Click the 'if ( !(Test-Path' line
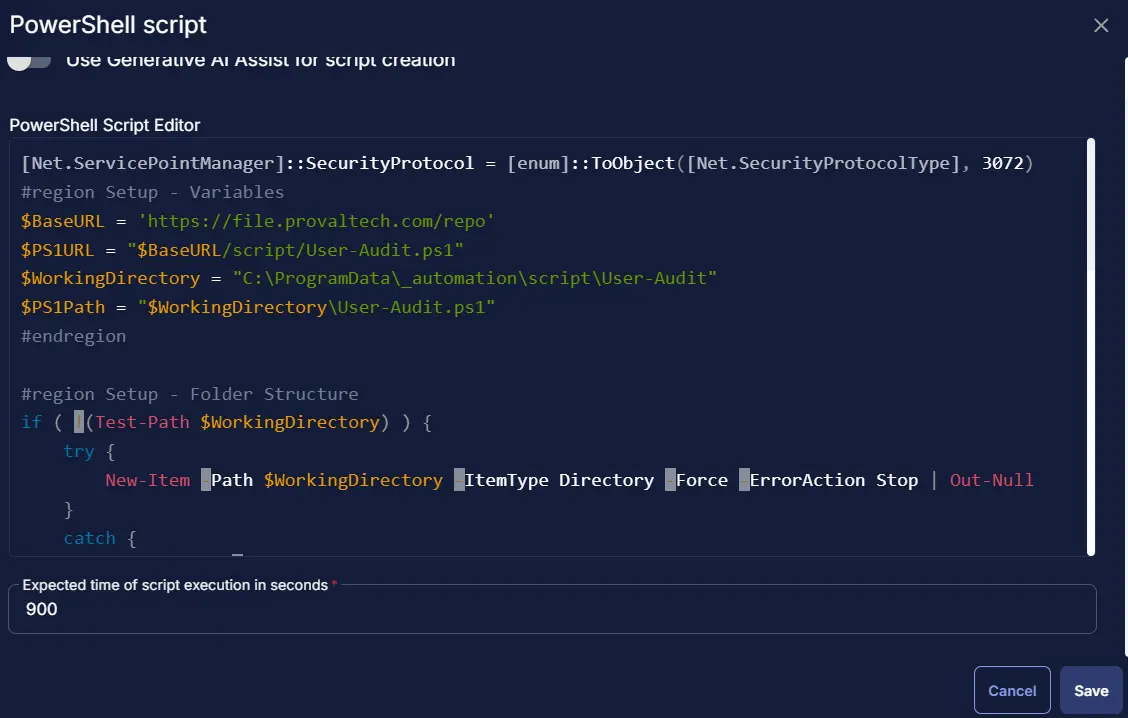The height and width of the screenshot is (718, 1128). click(x=227, y=422)
